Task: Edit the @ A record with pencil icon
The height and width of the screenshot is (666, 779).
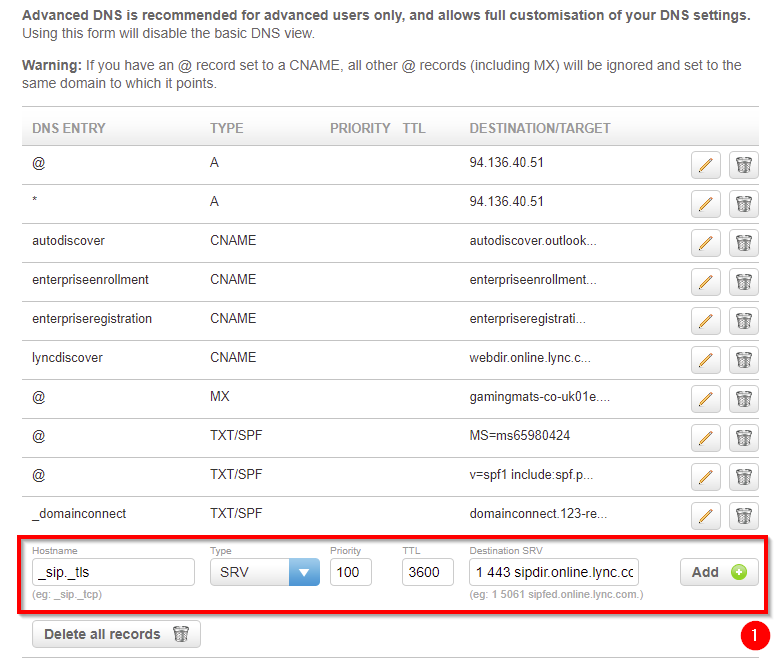Action: (705, 165)
